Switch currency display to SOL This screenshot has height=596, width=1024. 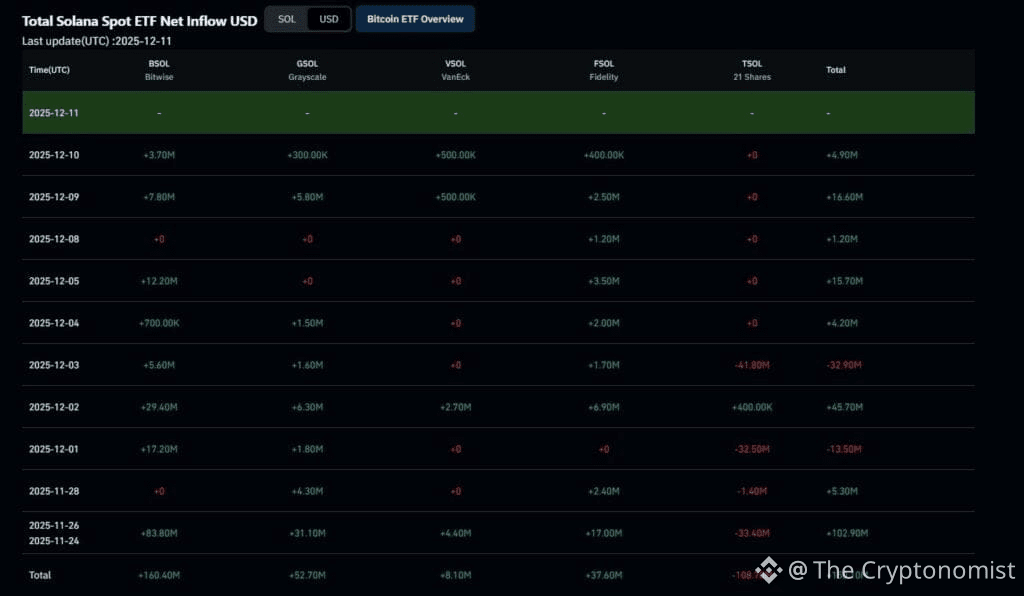pos(286,18)
